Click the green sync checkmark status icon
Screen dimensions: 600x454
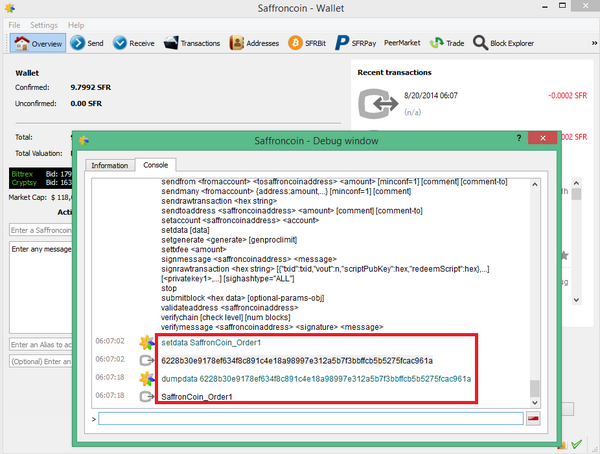tap(577, 444)
